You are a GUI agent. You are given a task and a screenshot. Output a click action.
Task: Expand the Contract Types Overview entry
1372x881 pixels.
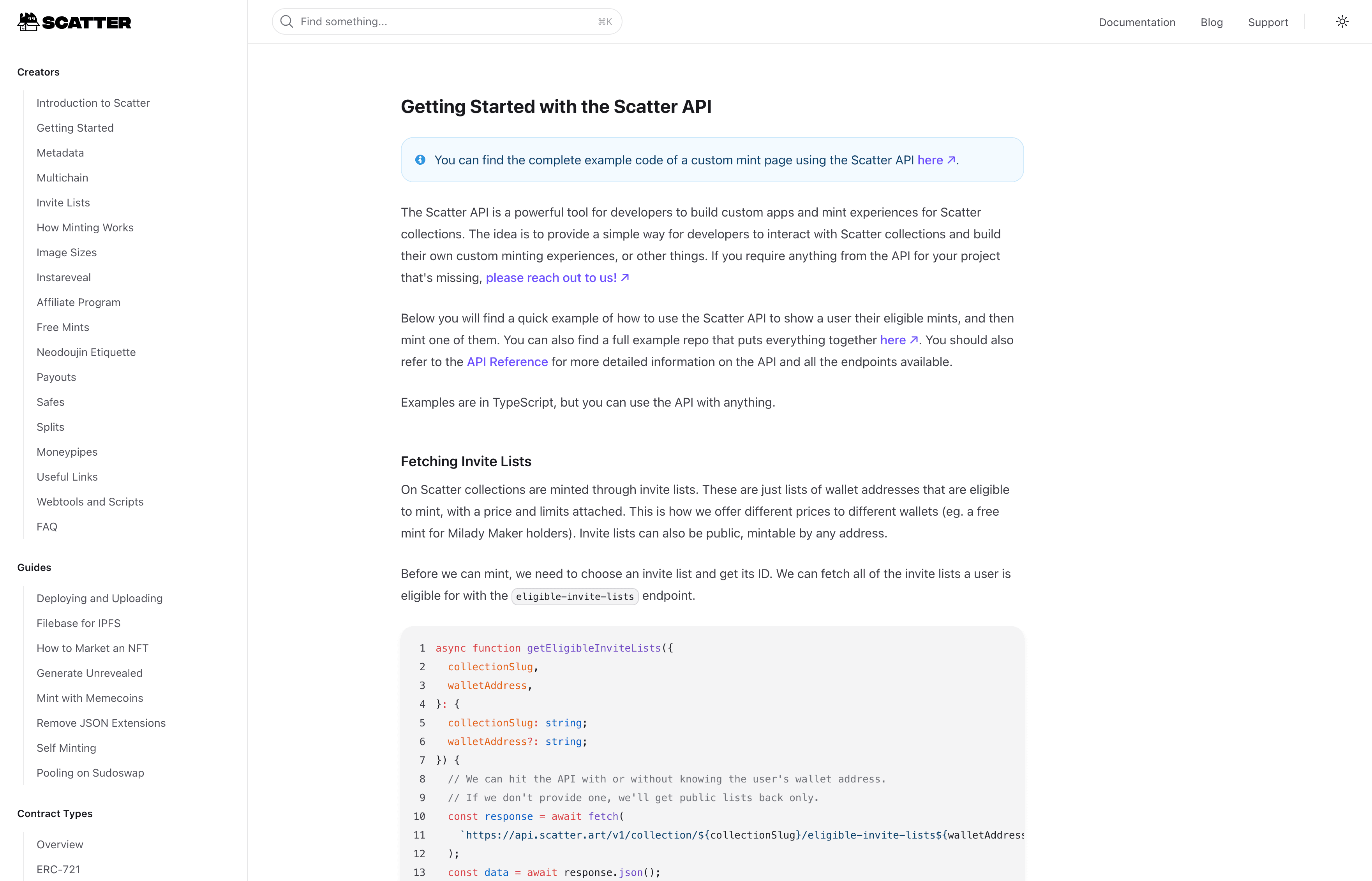tap(60, 844)
